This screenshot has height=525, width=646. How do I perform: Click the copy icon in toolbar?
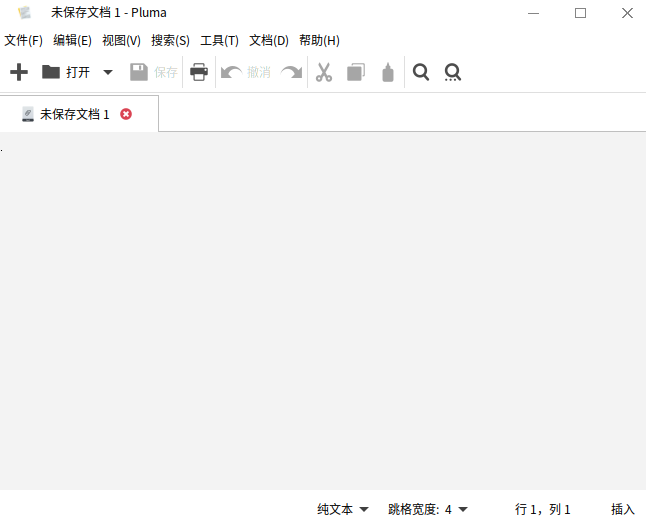[355, 72]
